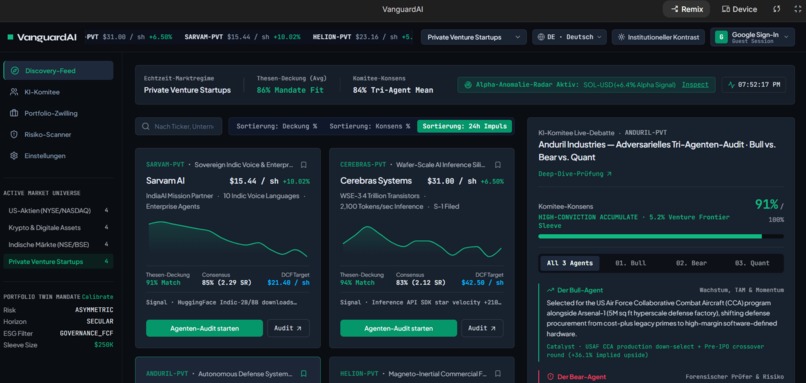Click the VanguardAI green logo square

(10, 37)
